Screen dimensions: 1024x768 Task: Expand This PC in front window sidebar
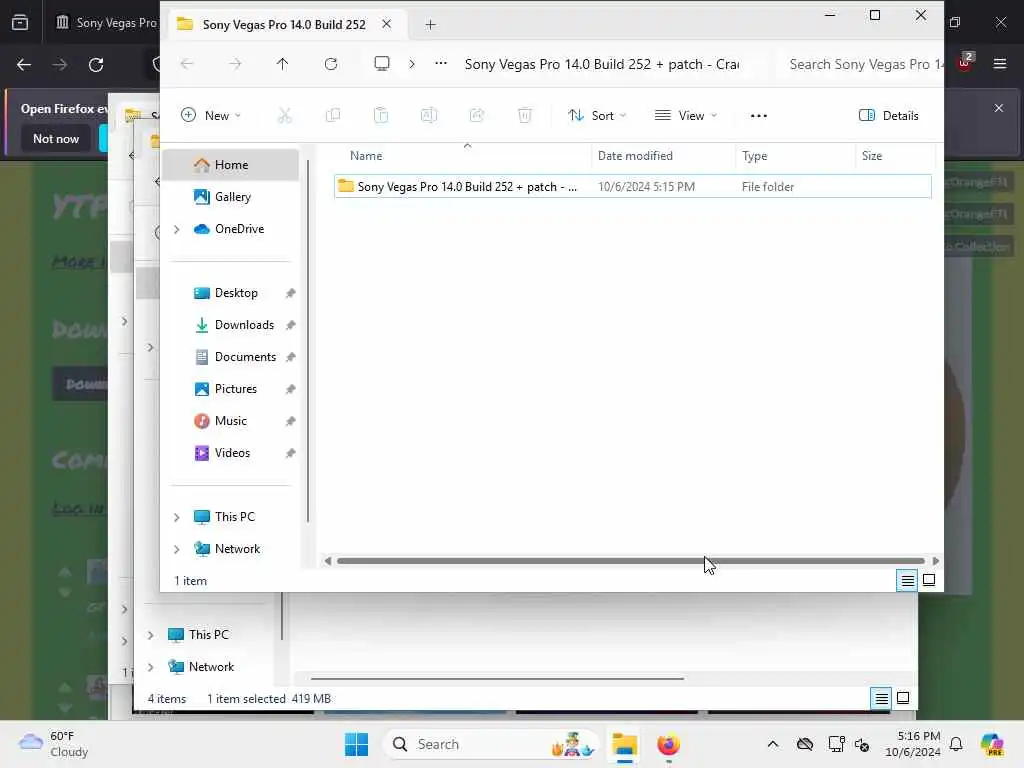[x=176, y=517]
